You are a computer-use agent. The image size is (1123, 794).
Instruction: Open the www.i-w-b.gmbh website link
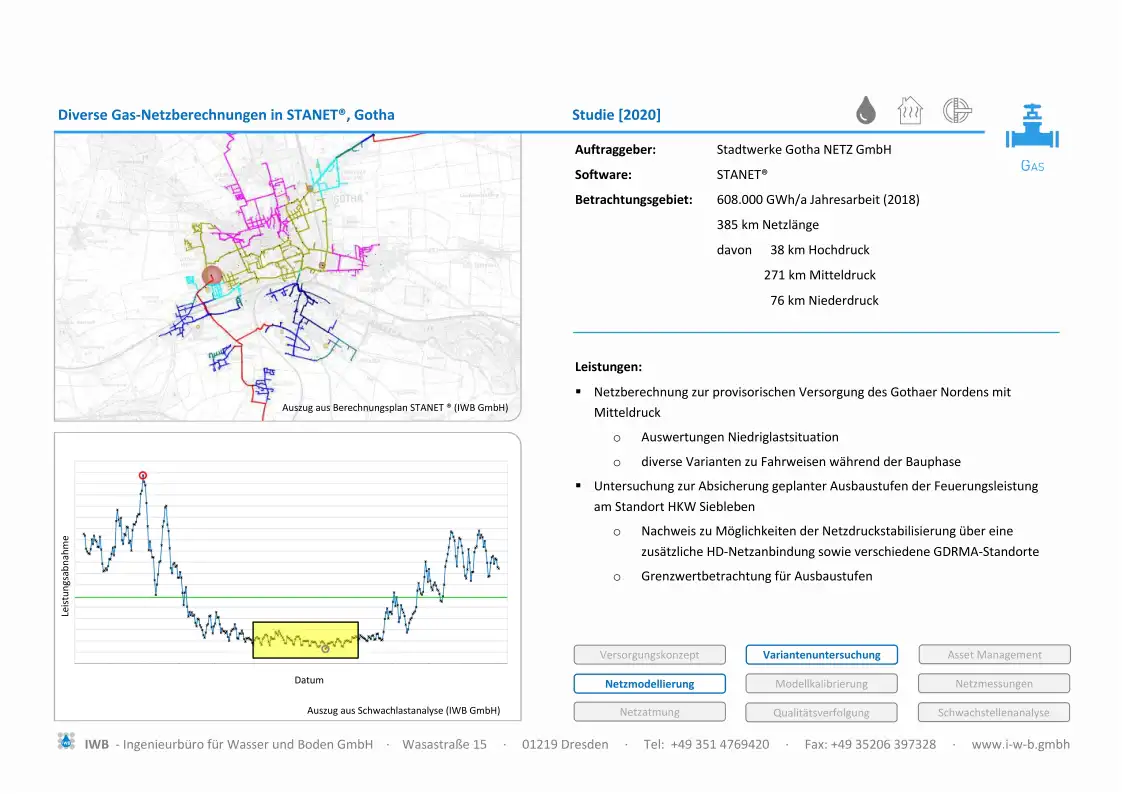click(1020, 744)
